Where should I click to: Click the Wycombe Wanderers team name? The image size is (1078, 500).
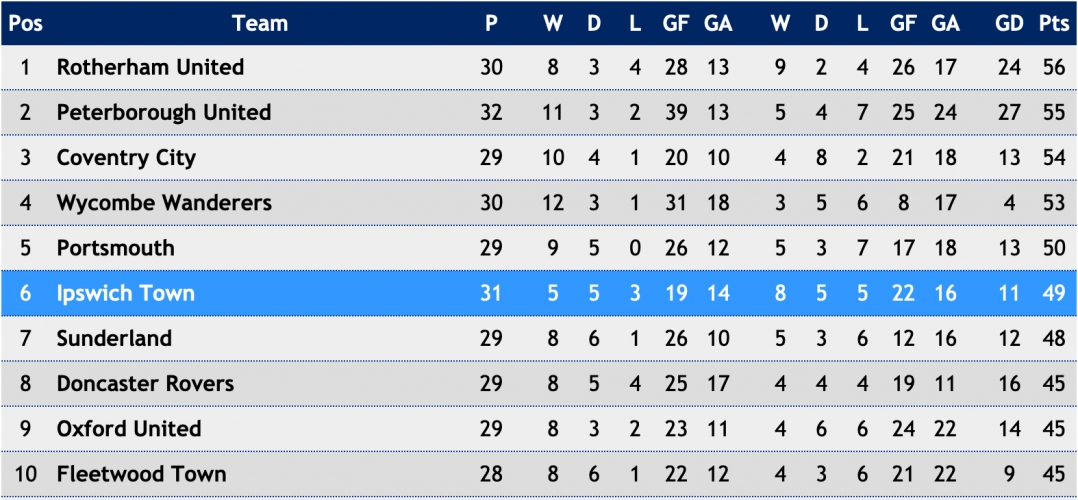pos(164,203)
